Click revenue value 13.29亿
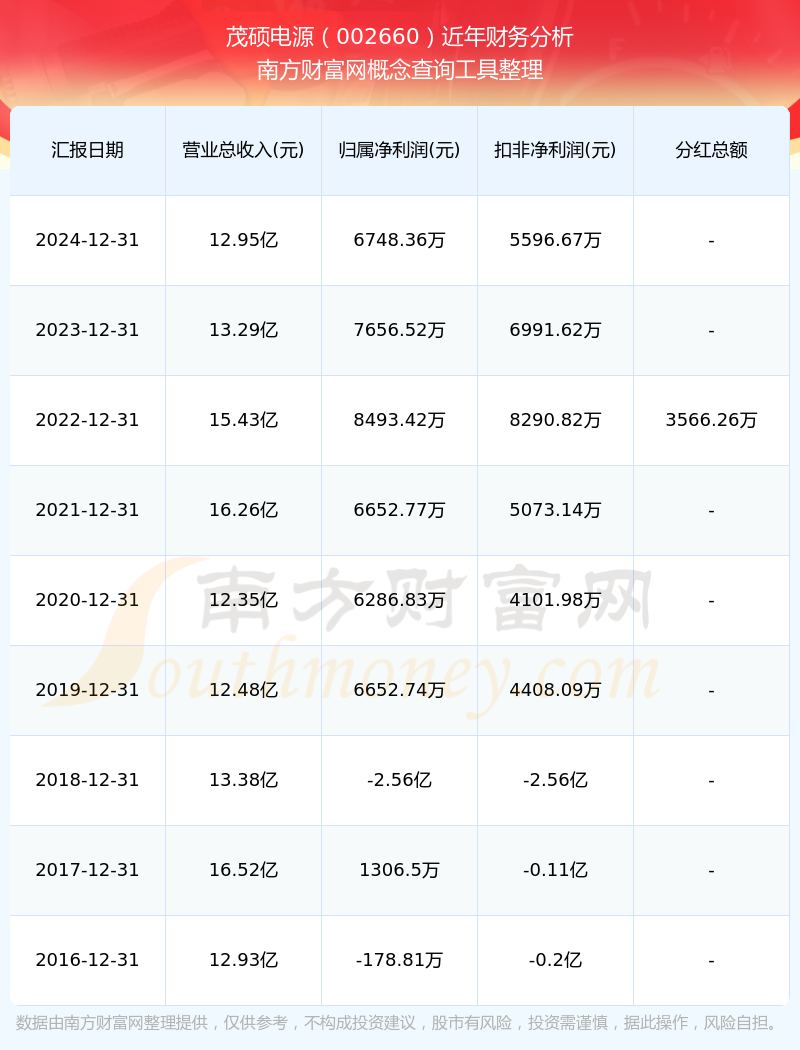Image resolution: width=800 pixels, height=1050 pixels. (244, 330)
